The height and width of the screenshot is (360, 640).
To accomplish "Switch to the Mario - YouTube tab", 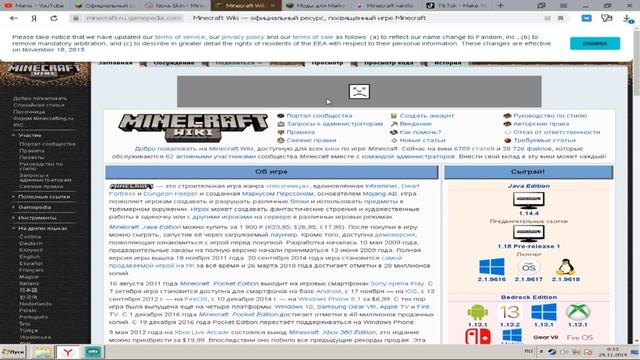I will pyautogui.click(x=35, y=6).
